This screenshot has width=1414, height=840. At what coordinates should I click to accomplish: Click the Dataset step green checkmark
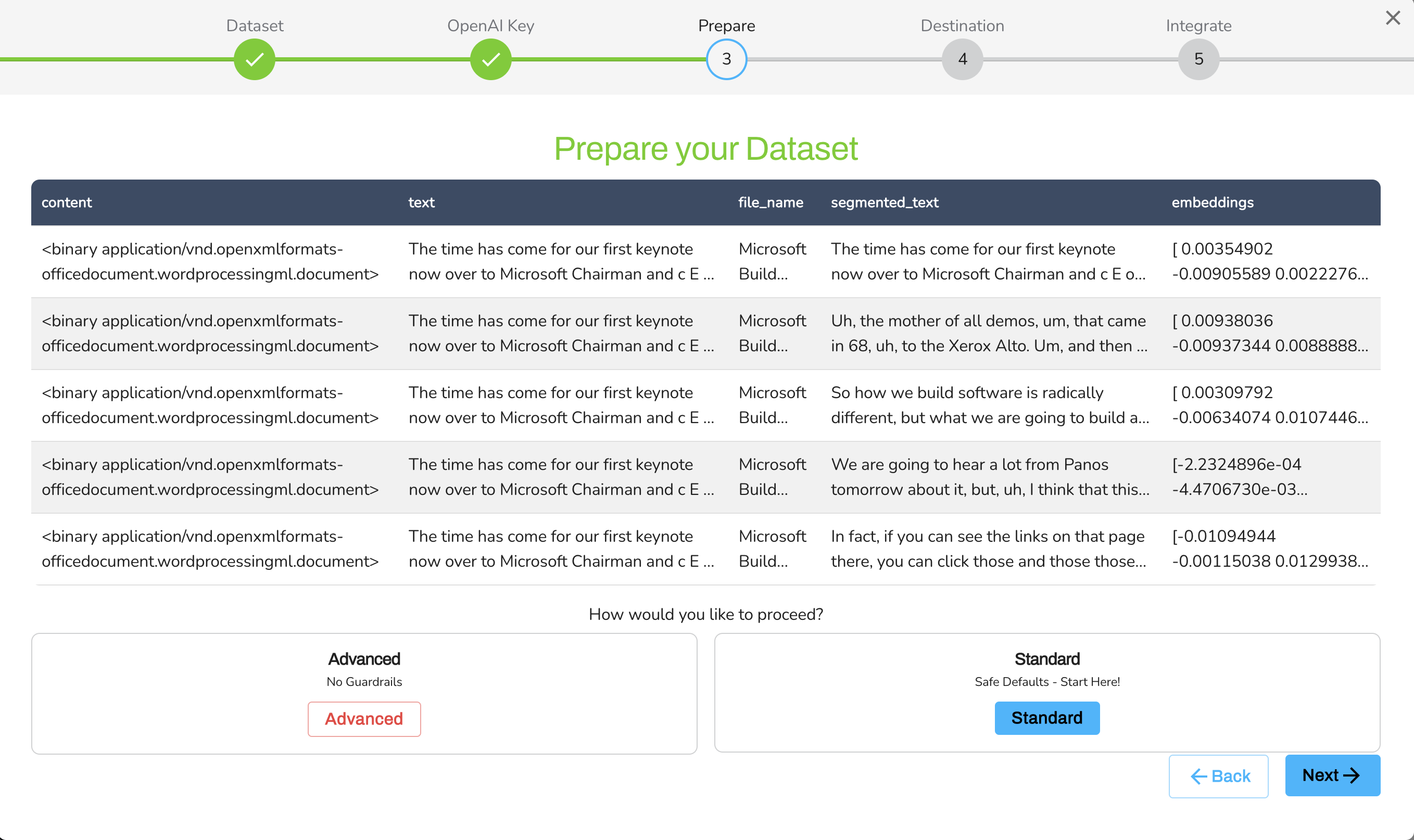[x=255, y=59]
